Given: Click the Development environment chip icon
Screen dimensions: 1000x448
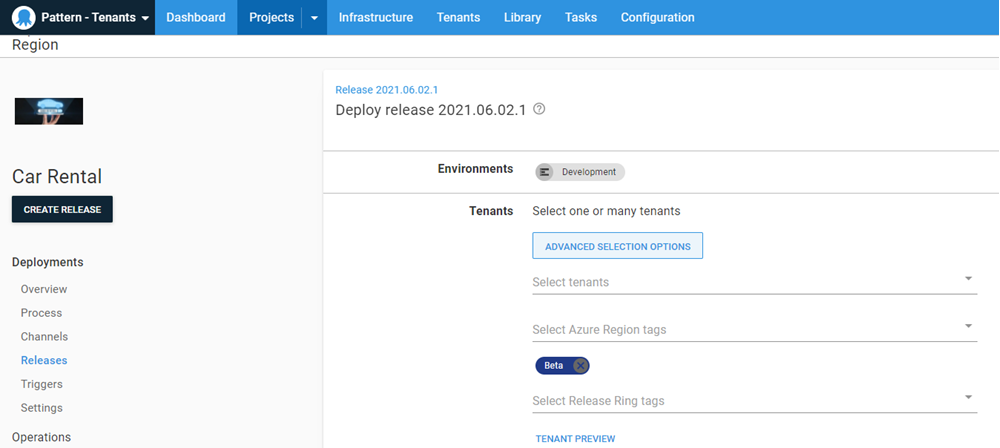Looking at the screenshot, I should coord(545,172).
